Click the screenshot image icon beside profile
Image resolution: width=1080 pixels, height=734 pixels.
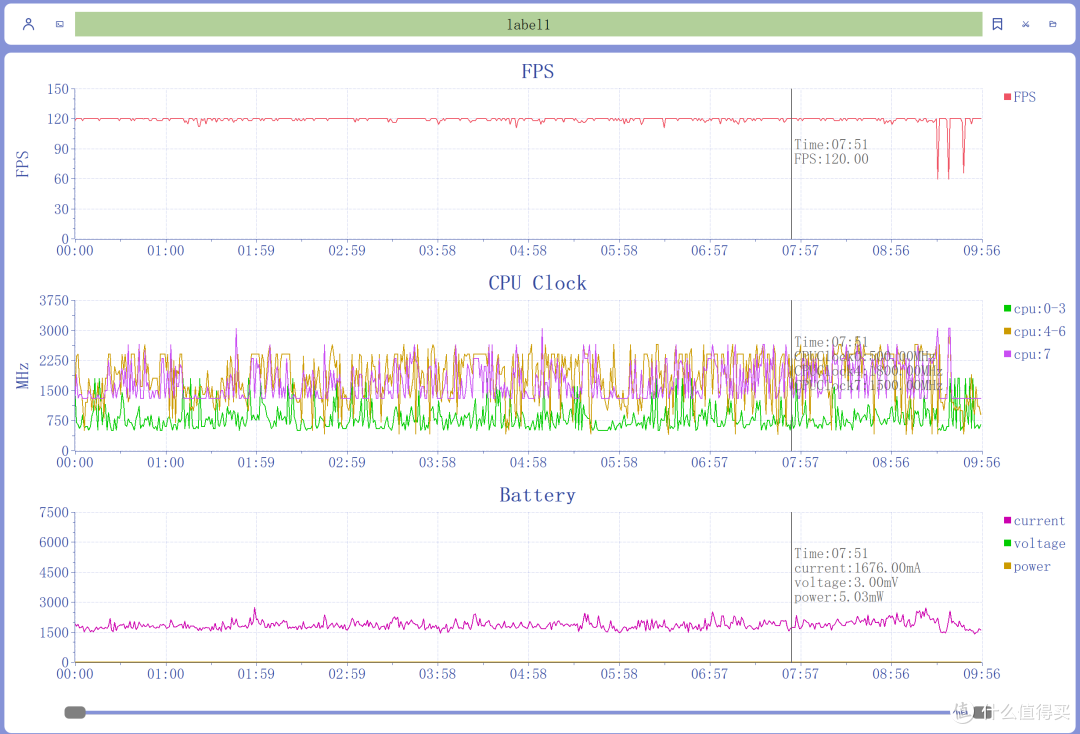pyautogui.click(x=60, y=24)
